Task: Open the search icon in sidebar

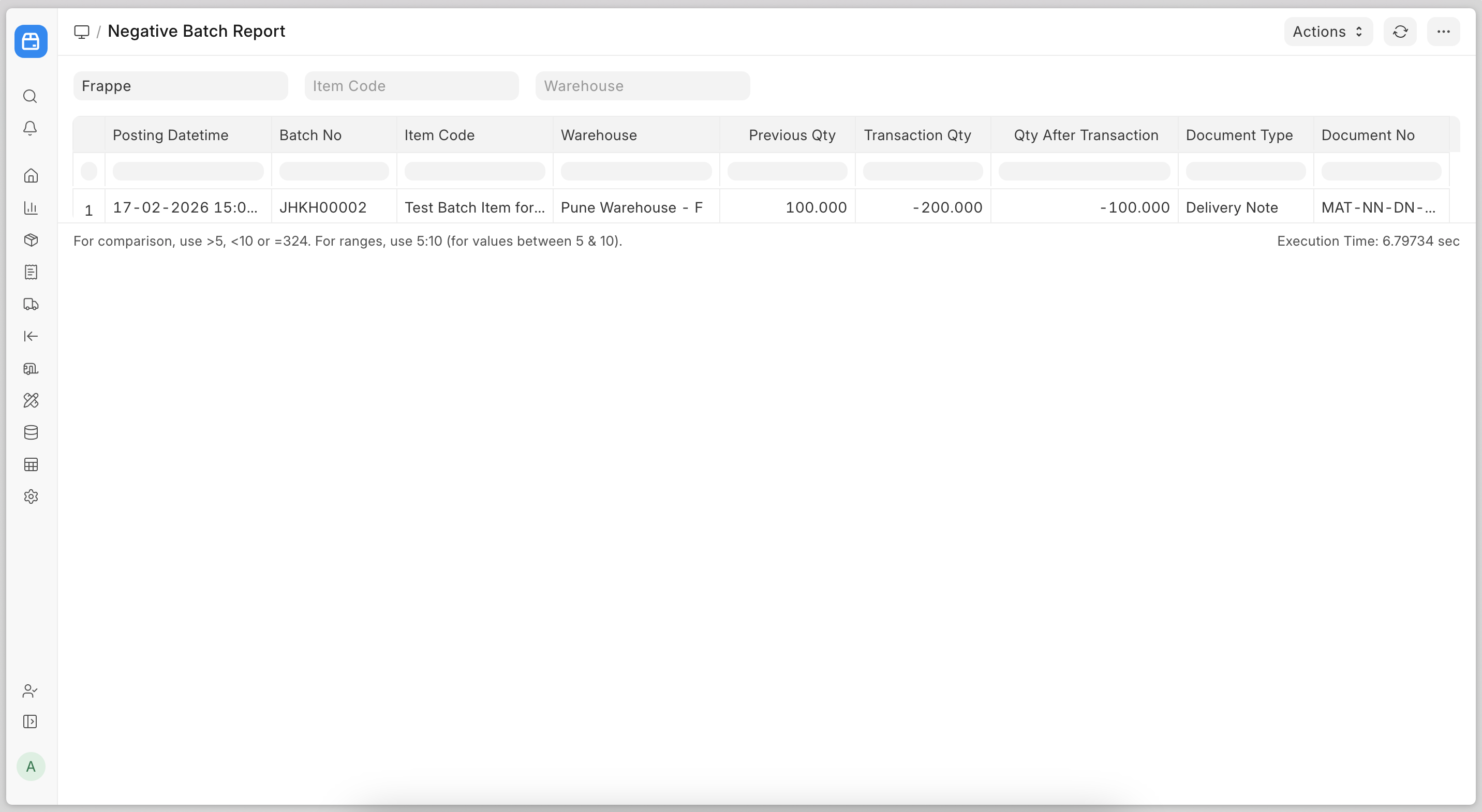Action: point(31,96)
